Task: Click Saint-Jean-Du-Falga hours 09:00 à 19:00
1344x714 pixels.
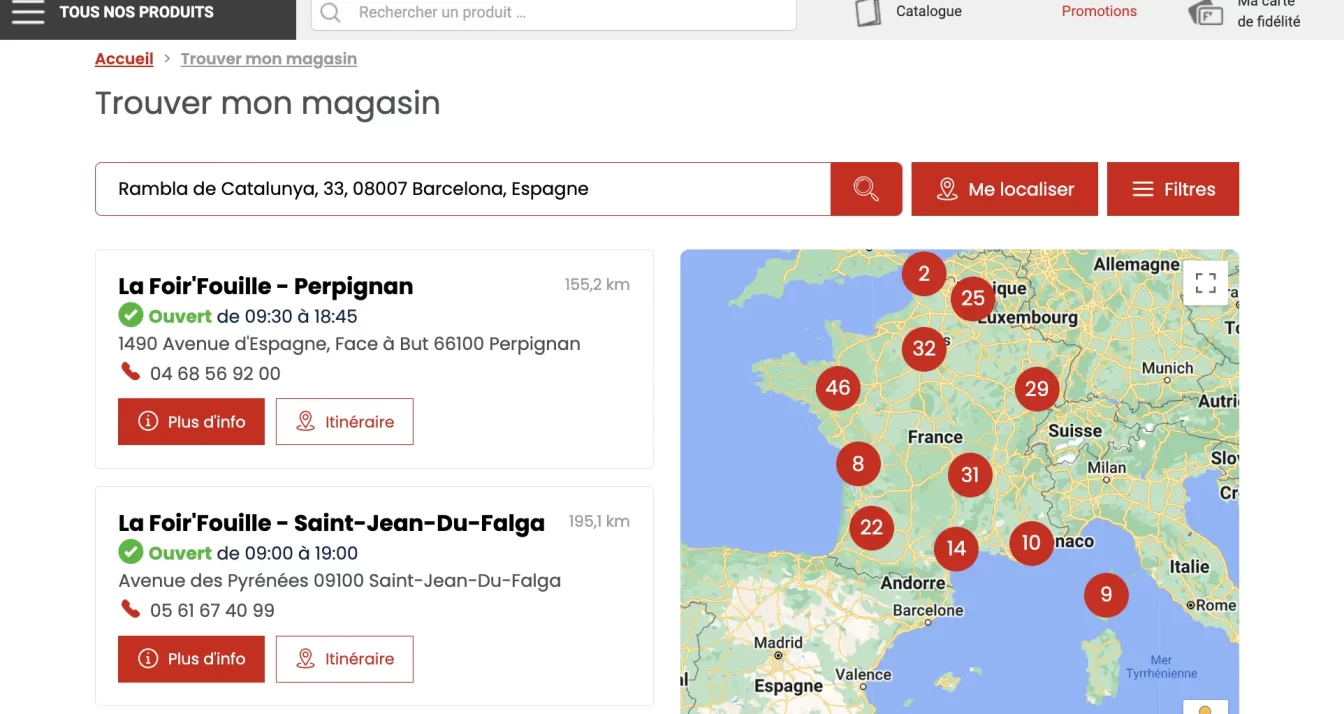Action: (x=287, y=553)
